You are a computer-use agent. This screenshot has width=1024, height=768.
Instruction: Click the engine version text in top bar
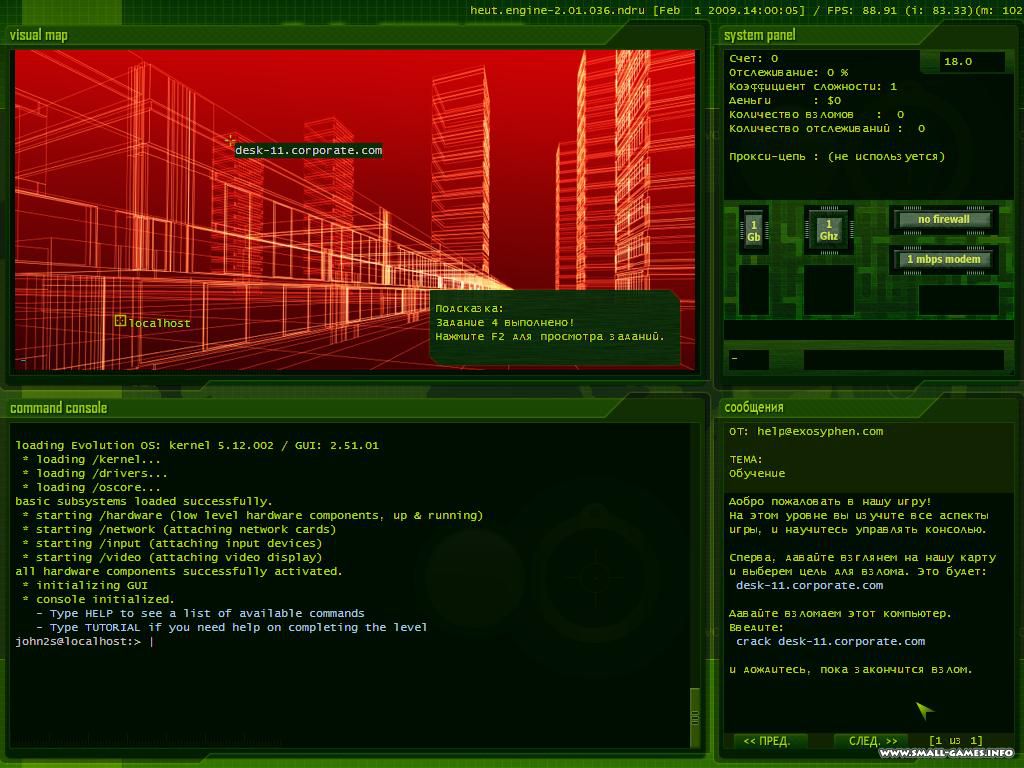[x=558, y=10]
